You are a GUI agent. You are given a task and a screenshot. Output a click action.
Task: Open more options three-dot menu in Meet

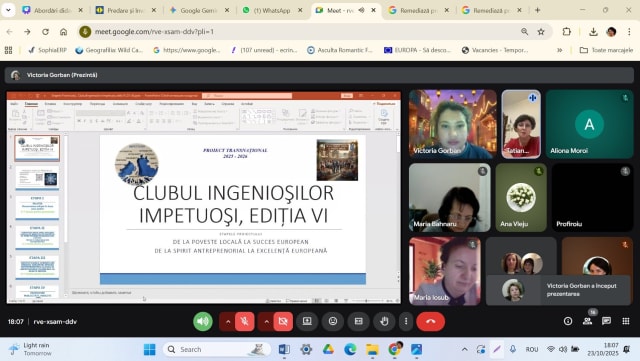(x=406, y=321)
